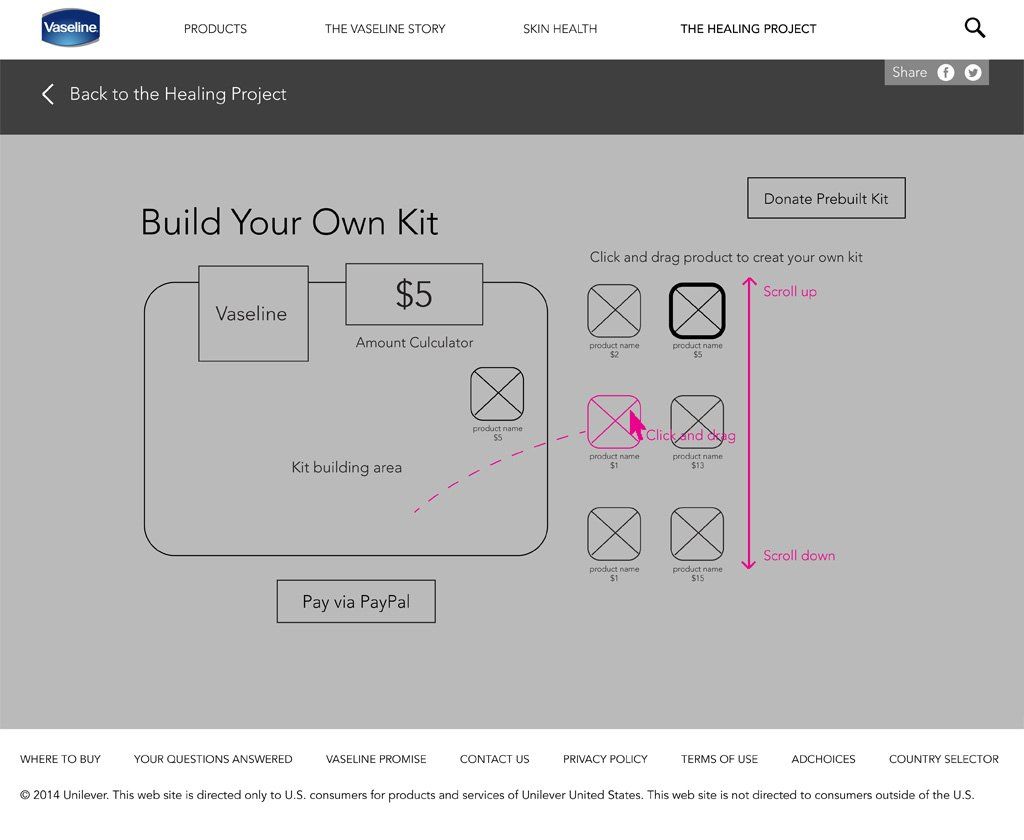Viewport: 1024px width, 840px height.
Task: Open PRIVACY POLICY footer link
Action: pos(605,759)
